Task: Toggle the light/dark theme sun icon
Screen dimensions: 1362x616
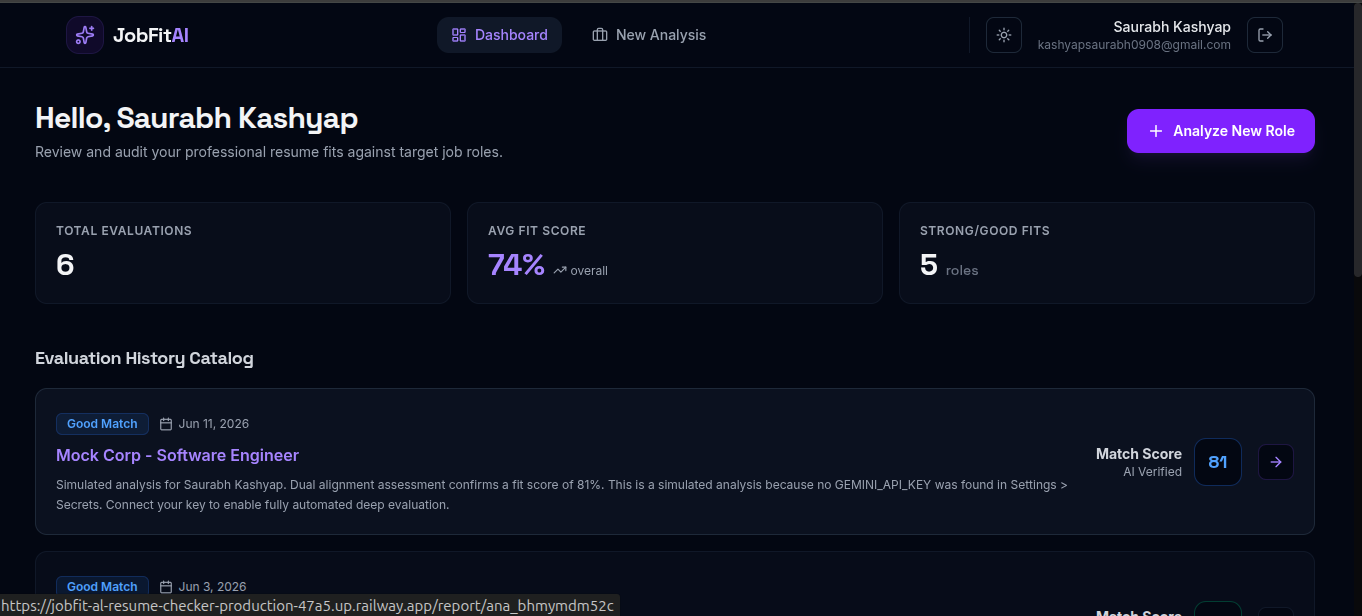Action: click(1004, 35)
